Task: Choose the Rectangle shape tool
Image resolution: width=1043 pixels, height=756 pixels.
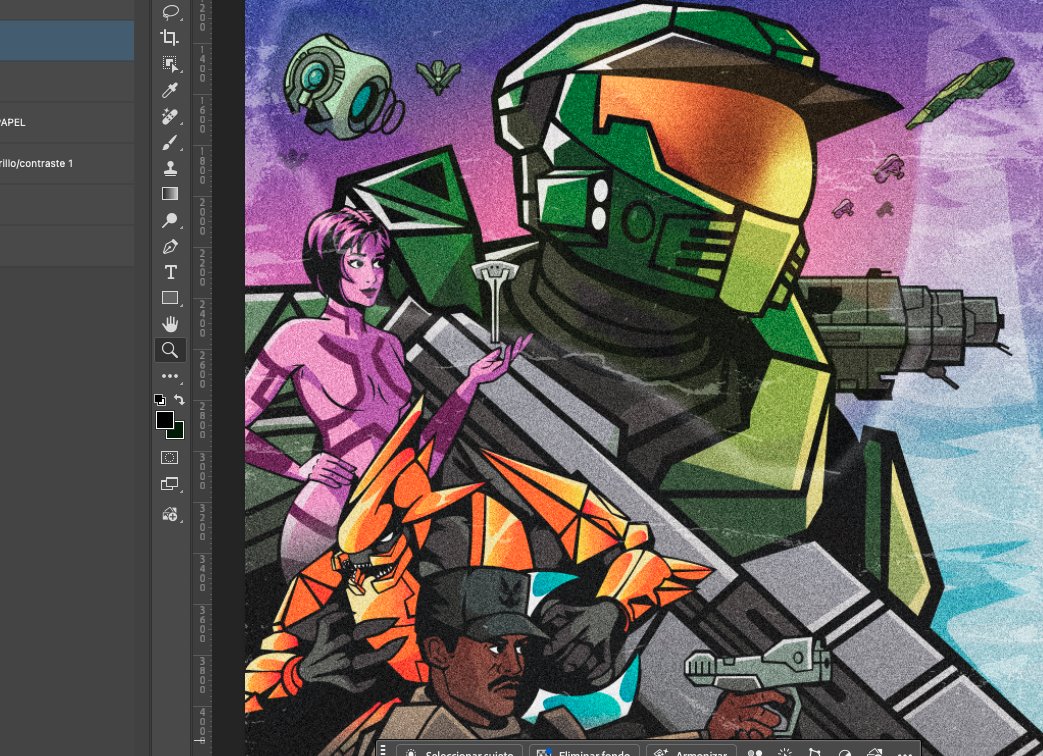Action: (170, 298)
